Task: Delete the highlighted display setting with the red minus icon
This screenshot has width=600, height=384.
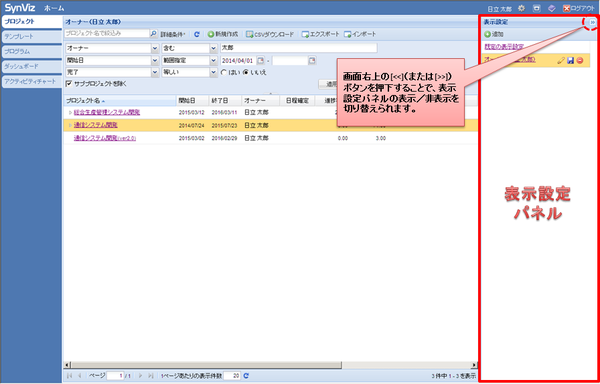Action: click(x=580, y=60)
